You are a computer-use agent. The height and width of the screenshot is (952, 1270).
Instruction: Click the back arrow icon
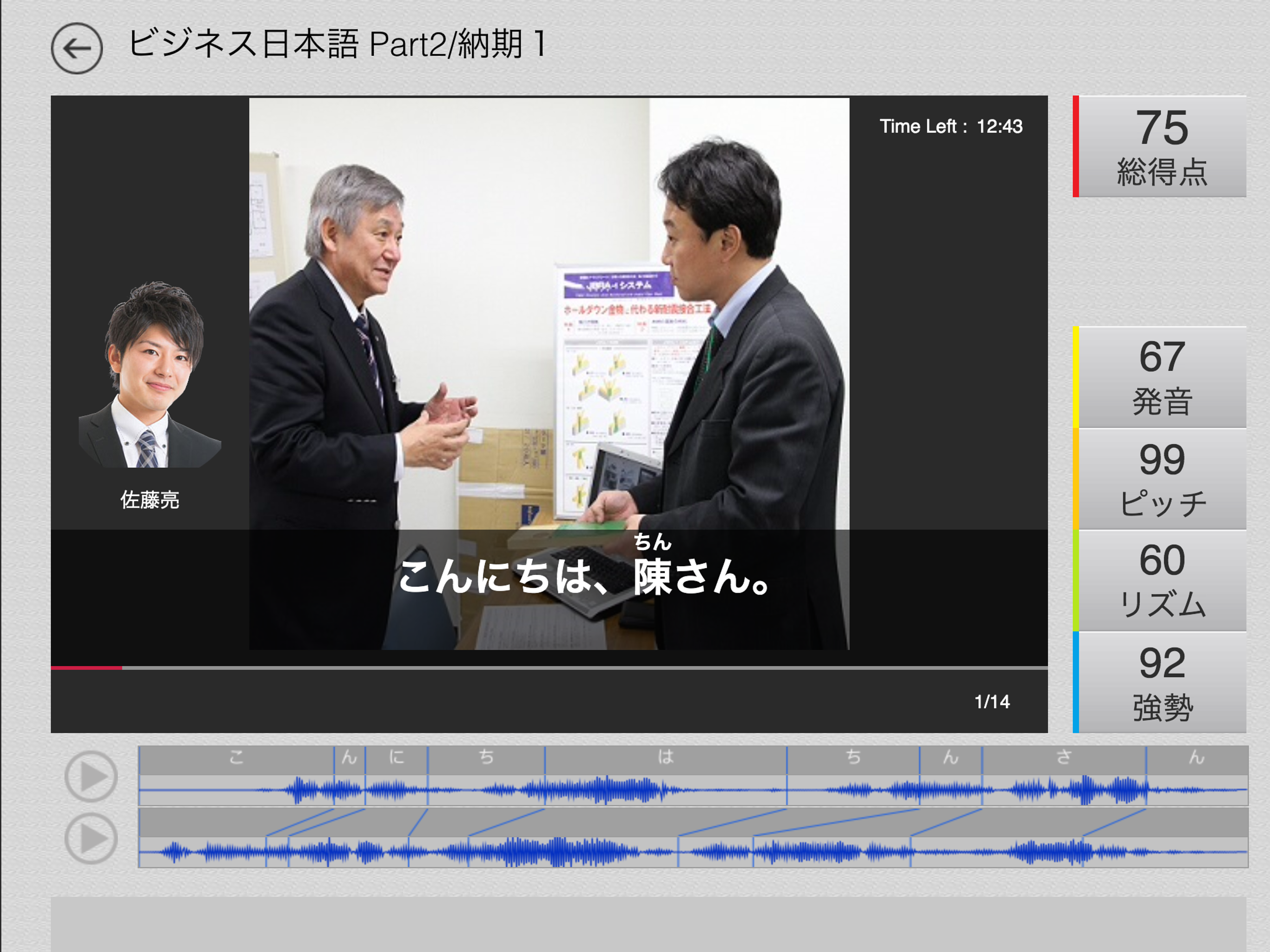click(x=76, y=49)
